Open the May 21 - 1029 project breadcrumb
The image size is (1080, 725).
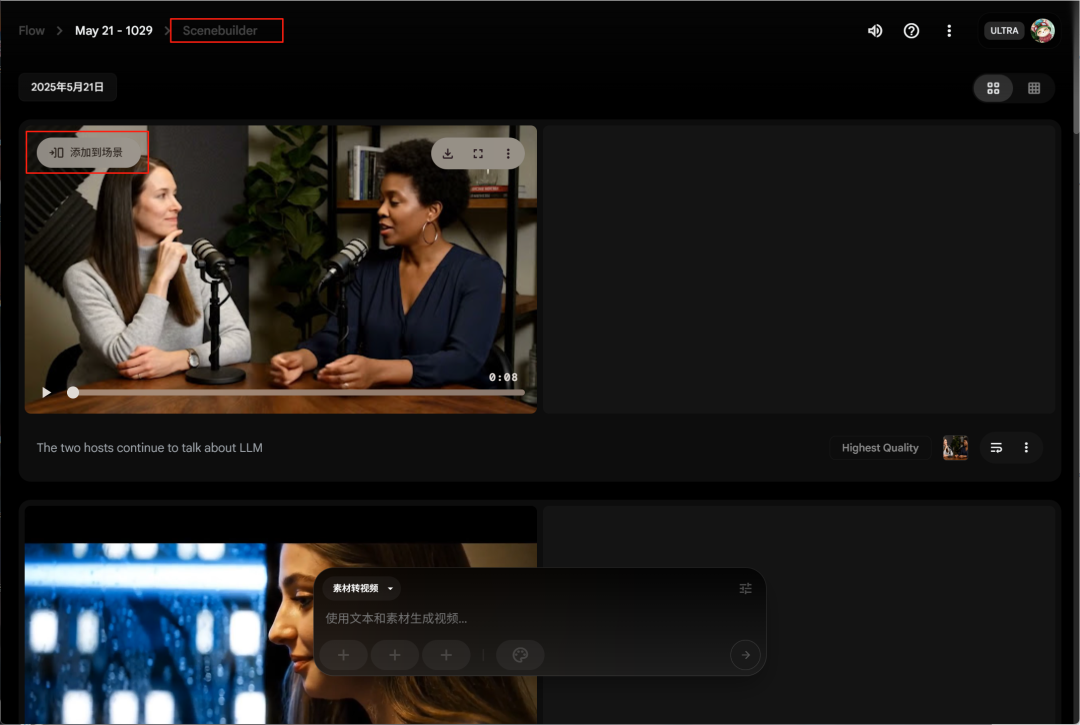[x=114, y=31]
